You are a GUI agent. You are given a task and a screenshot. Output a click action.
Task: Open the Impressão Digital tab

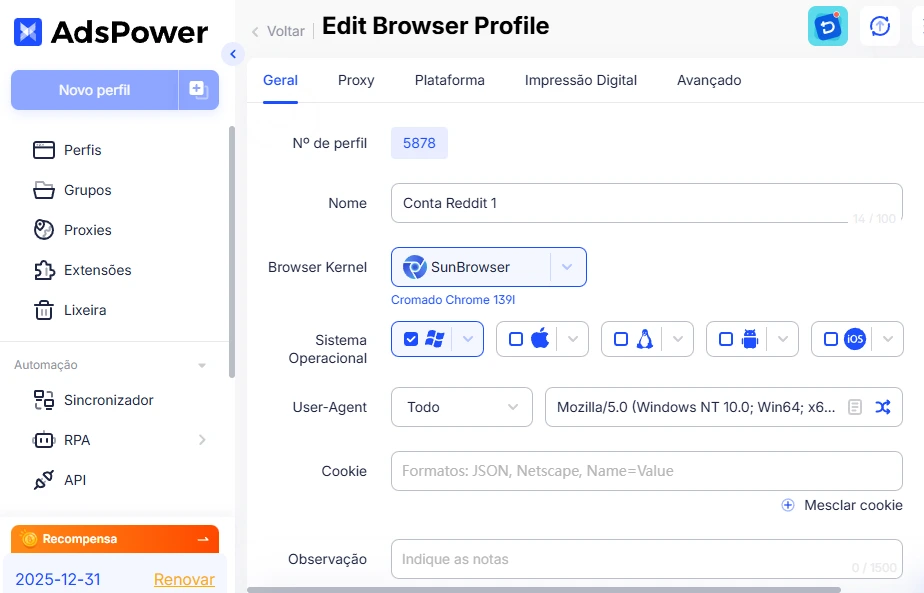click(x=580, y=80)
